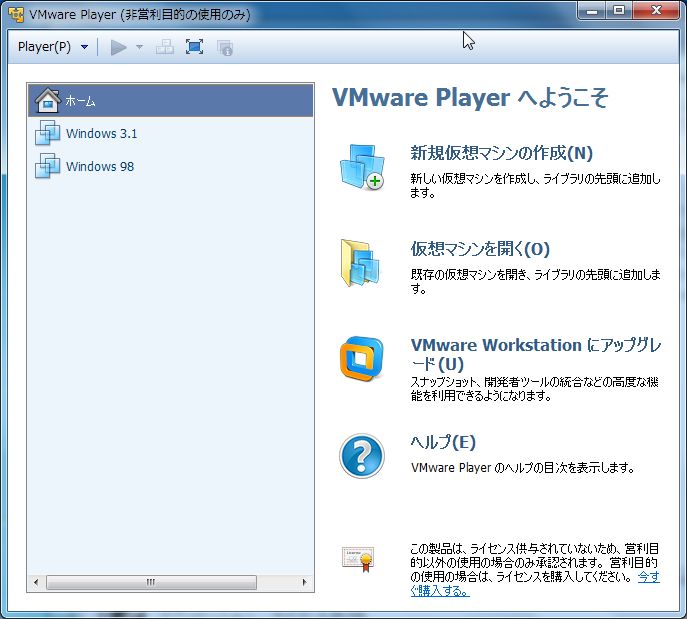Click description 'VMware Player のヘルプの目次を表示します'
This screenshot has width=687, height=619.
523,468
